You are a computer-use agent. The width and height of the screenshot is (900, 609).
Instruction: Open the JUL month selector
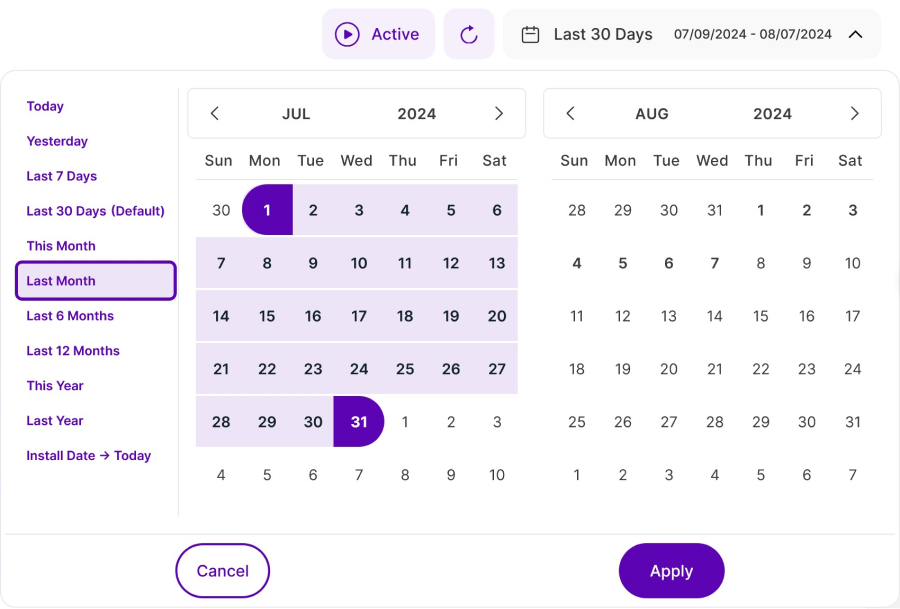tap(296, 114)
